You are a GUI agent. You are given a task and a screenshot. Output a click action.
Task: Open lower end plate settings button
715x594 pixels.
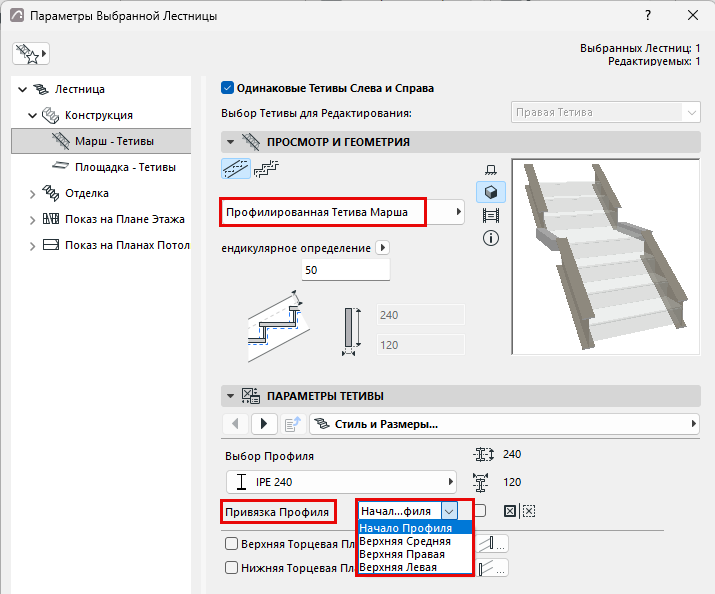pos(493,568)
